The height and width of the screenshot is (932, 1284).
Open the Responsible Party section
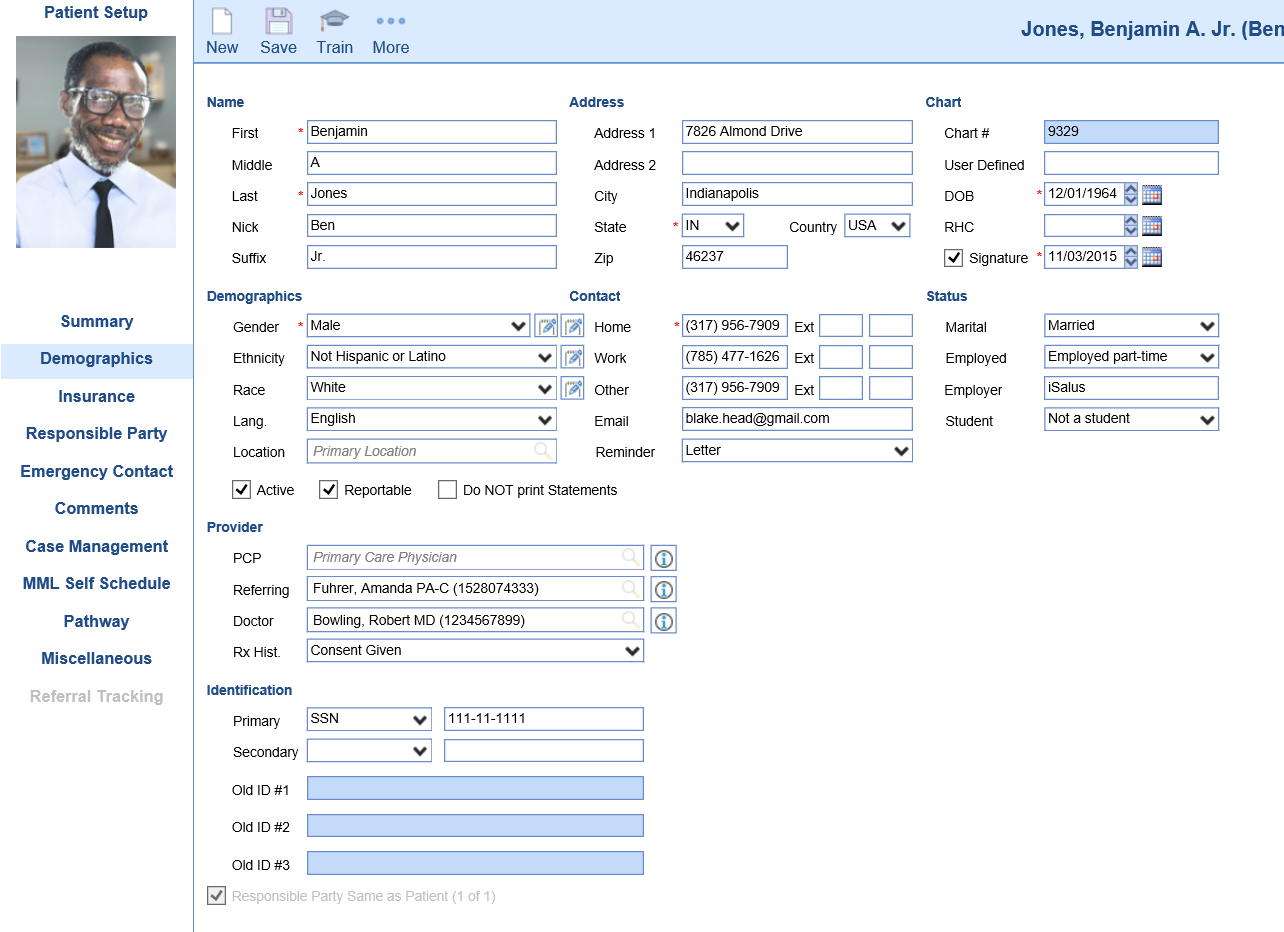[96, 433]
